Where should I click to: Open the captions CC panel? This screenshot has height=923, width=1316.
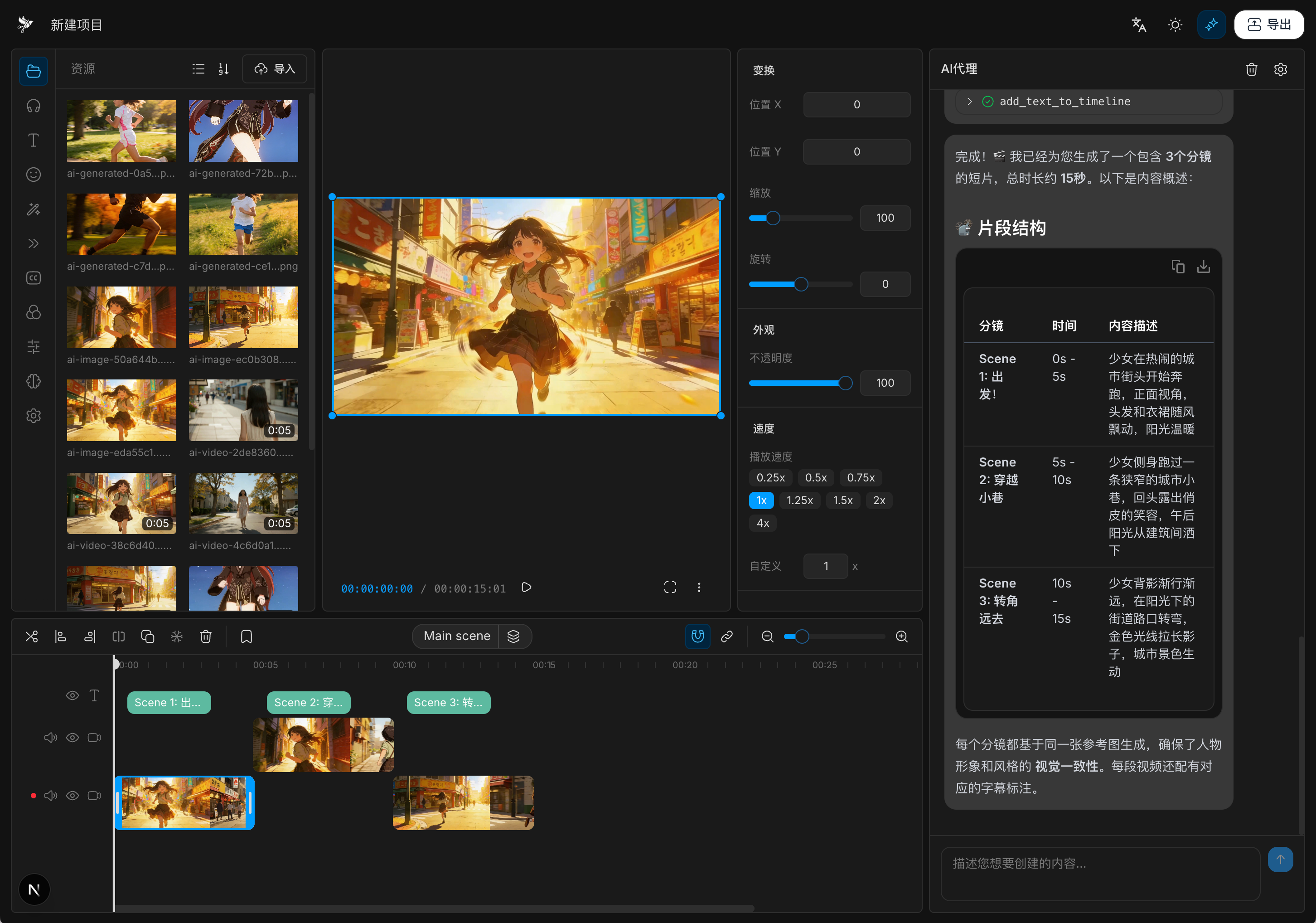pyautogui.click(x=33, y=278)
